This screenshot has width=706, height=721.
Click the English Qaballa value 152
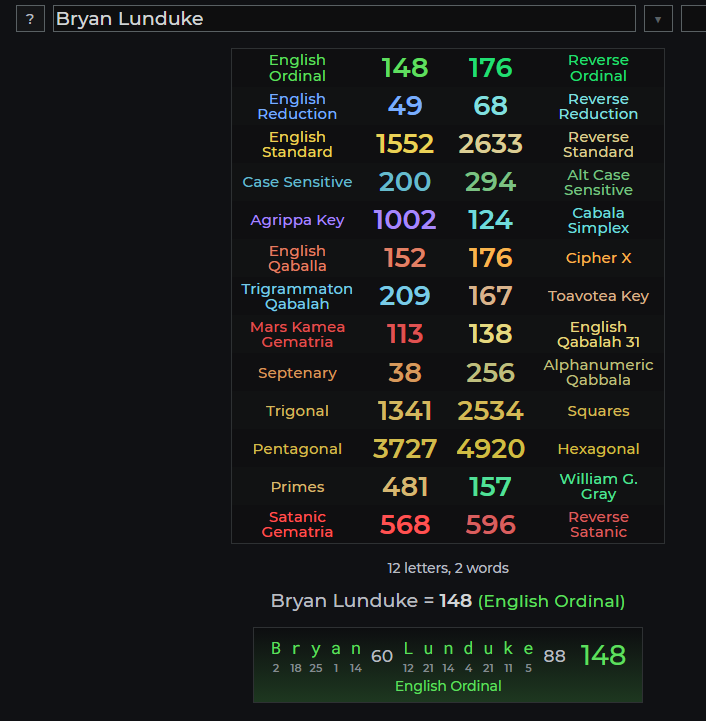pos(405,258)
